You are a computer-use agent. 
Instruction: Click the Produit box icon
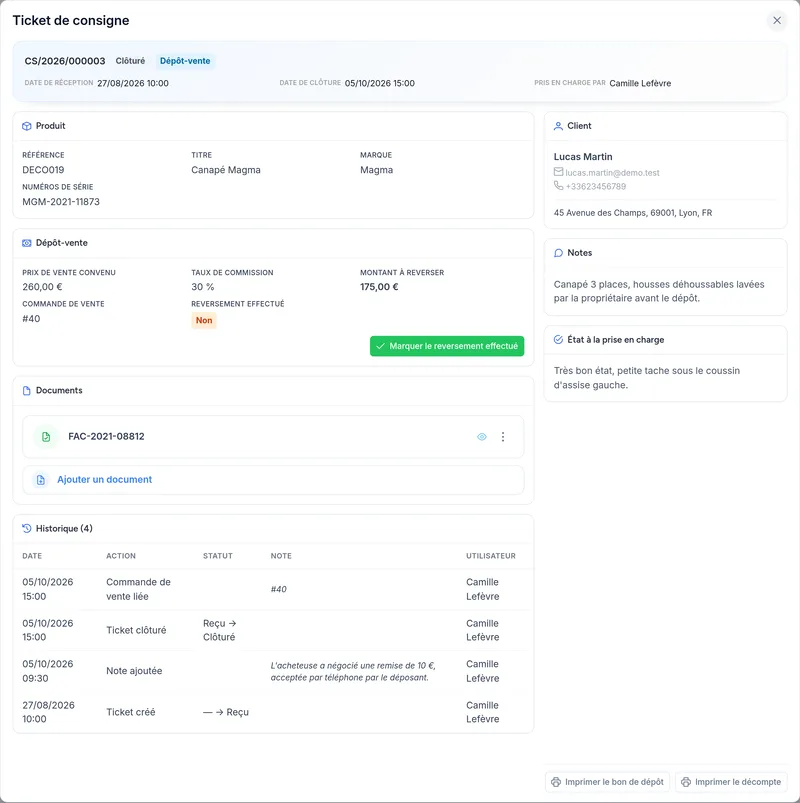(27, 126)
